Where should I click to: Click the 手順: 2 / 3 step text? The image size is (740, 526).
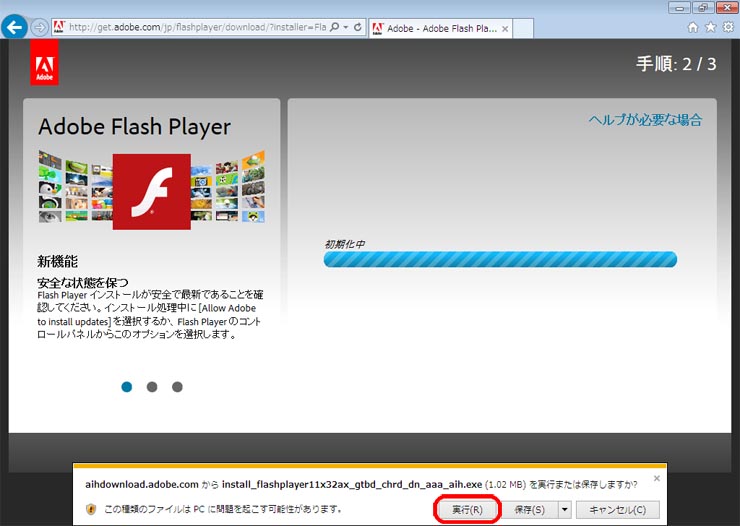(676, 64)
